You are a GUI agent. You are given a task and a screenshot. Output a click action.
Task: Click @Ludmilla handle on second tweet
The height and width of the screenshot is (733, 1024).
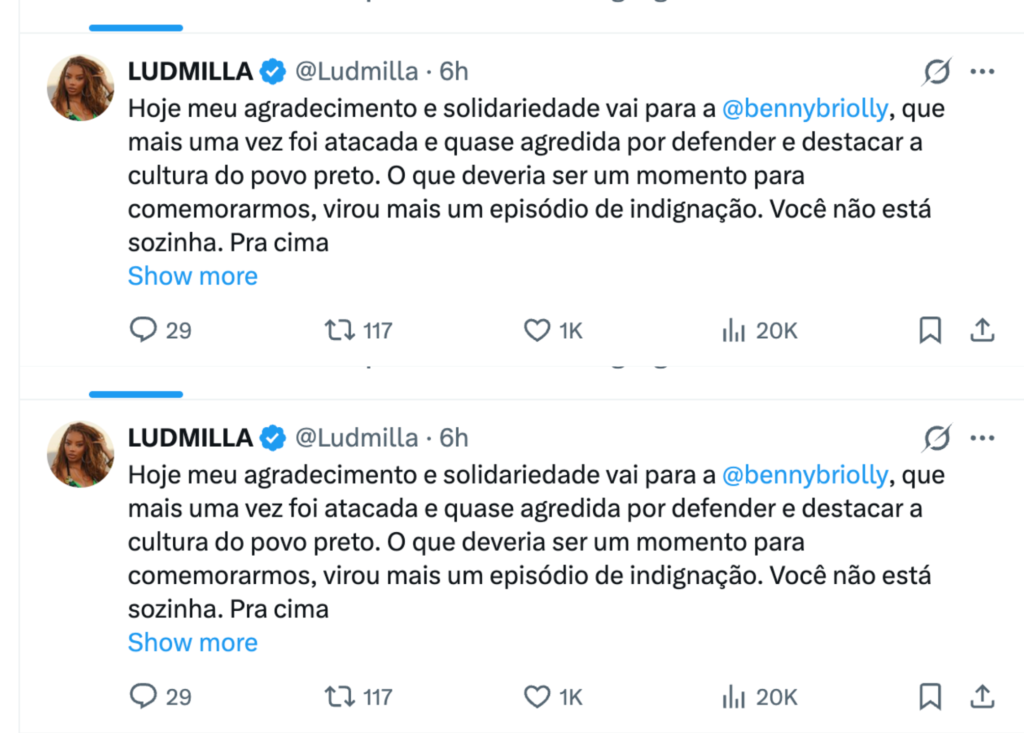[356, 438]
